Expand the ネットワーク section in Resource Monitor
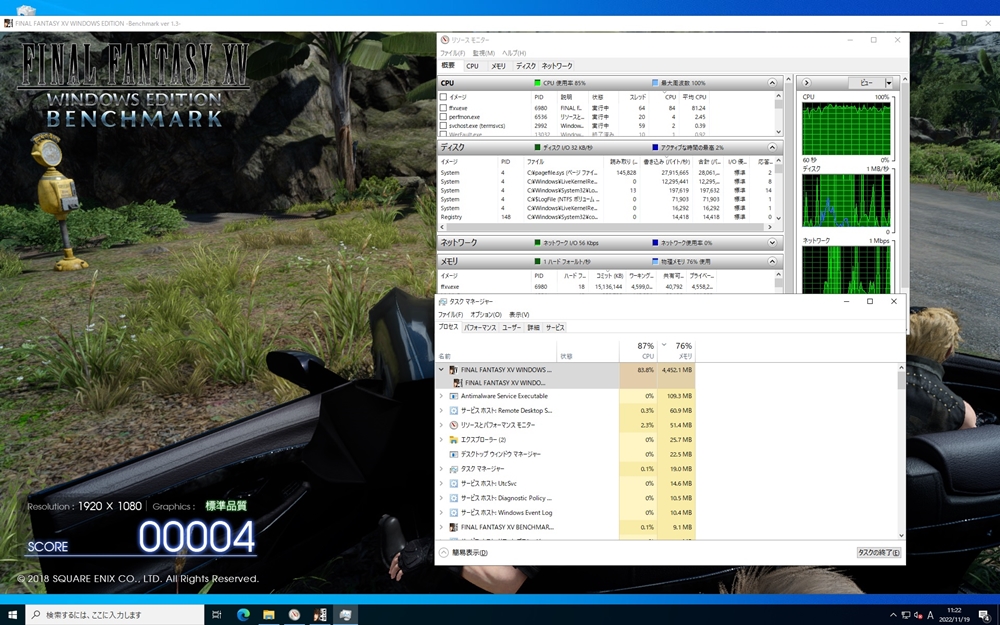The image size is (1000, 625). [772, 243]
